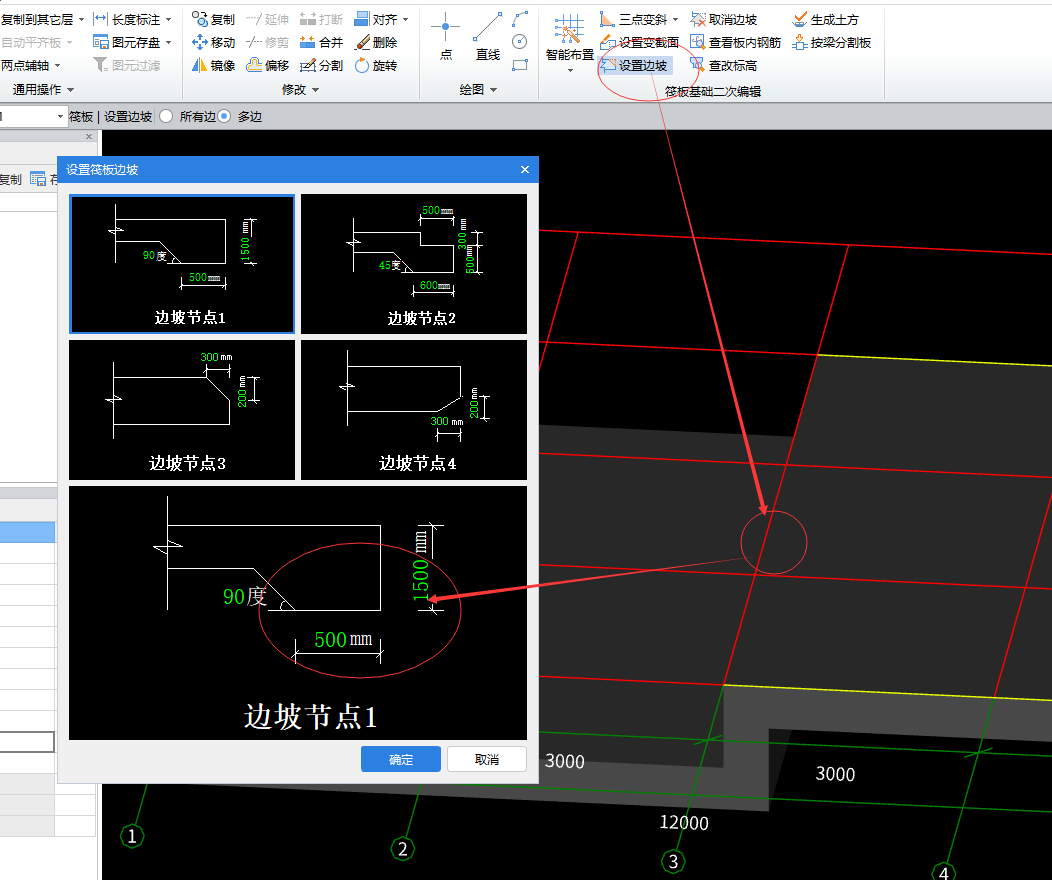Click axis marker 1 in the drawing
The width and height of the screenshot is (1052, 880).
pos(132,836)
